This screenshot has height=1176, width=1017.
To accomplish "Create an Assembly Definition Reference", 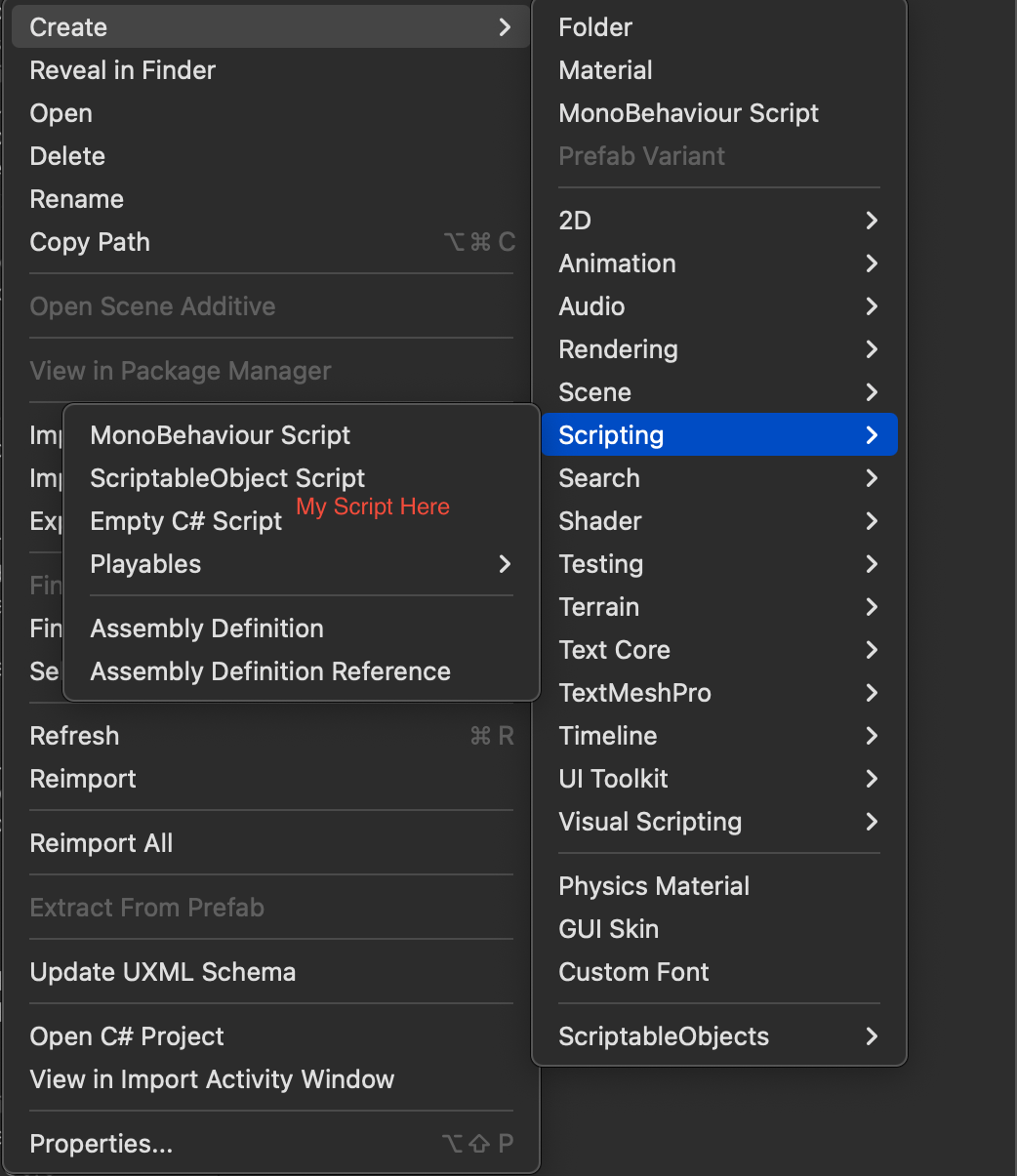I will pos(302,671).
